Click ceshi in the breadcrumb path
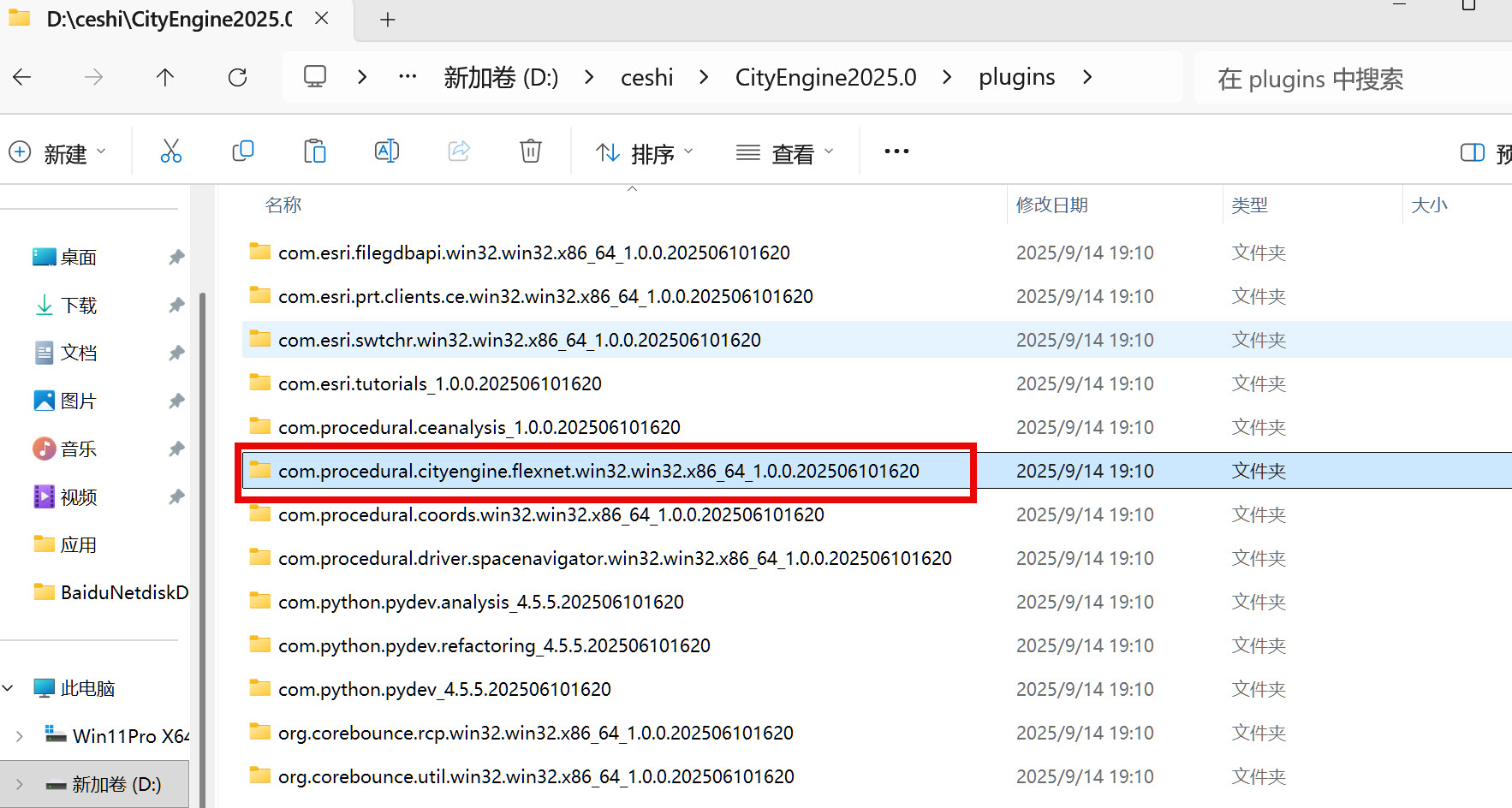 click(646, 78)
